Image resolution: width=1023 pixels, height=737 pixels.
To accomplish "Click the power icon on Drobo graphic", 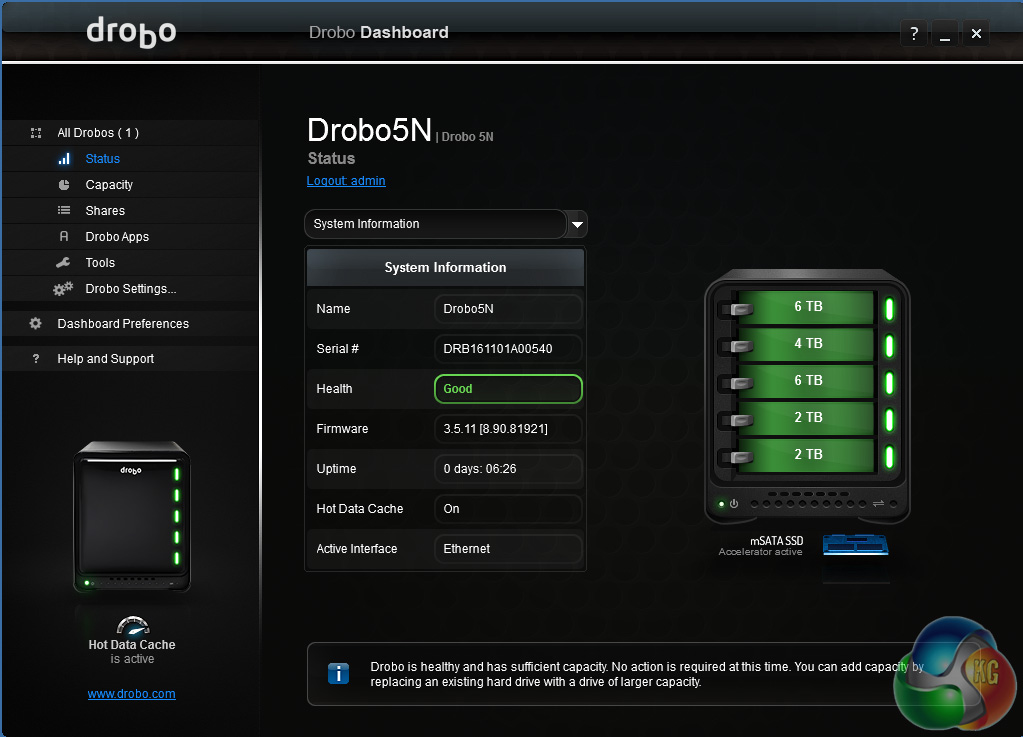I will (734, 504).
